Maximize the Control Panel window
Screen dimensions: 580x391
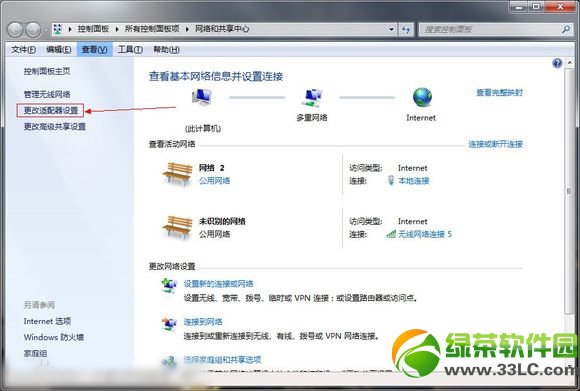click(536, 6)
